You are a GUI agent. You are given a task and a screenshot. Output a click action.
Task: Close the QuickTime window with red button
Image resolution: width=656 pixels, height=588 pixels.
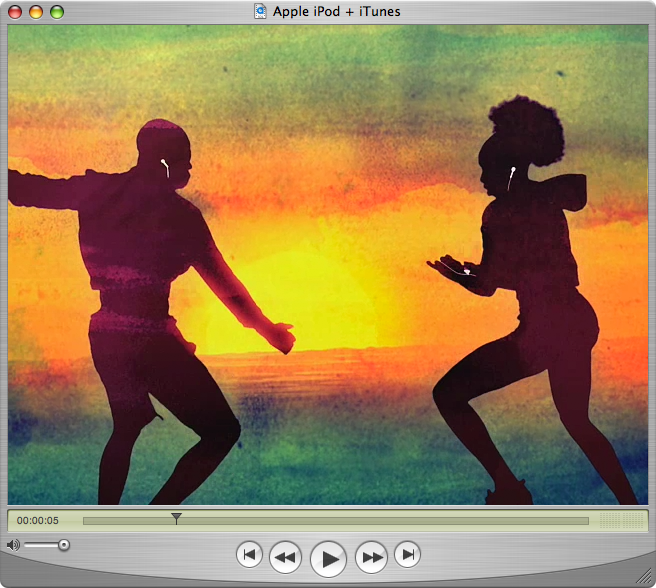15,12
